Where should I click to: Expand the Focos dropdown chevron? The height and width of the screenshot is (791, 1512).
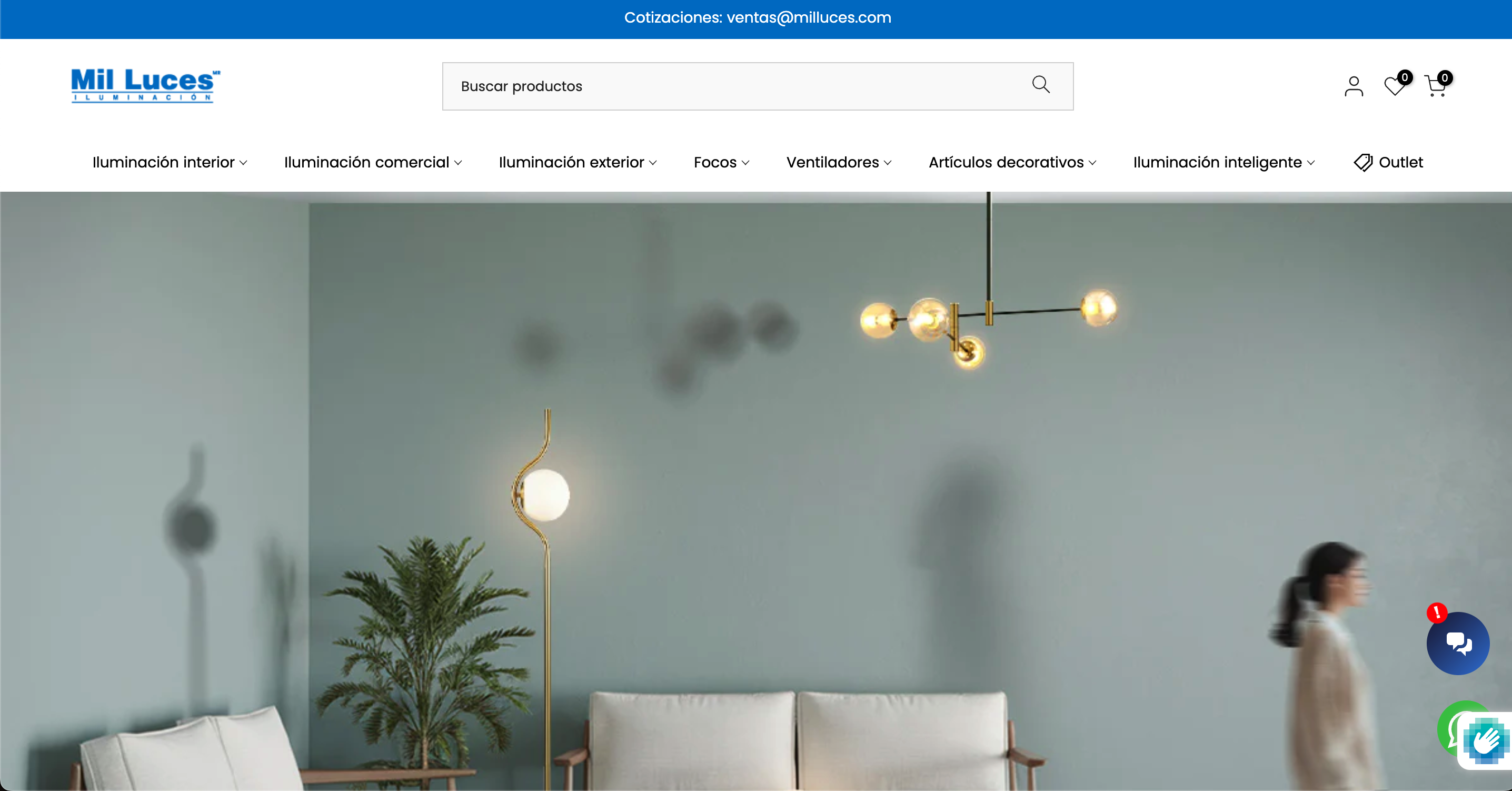745,163
